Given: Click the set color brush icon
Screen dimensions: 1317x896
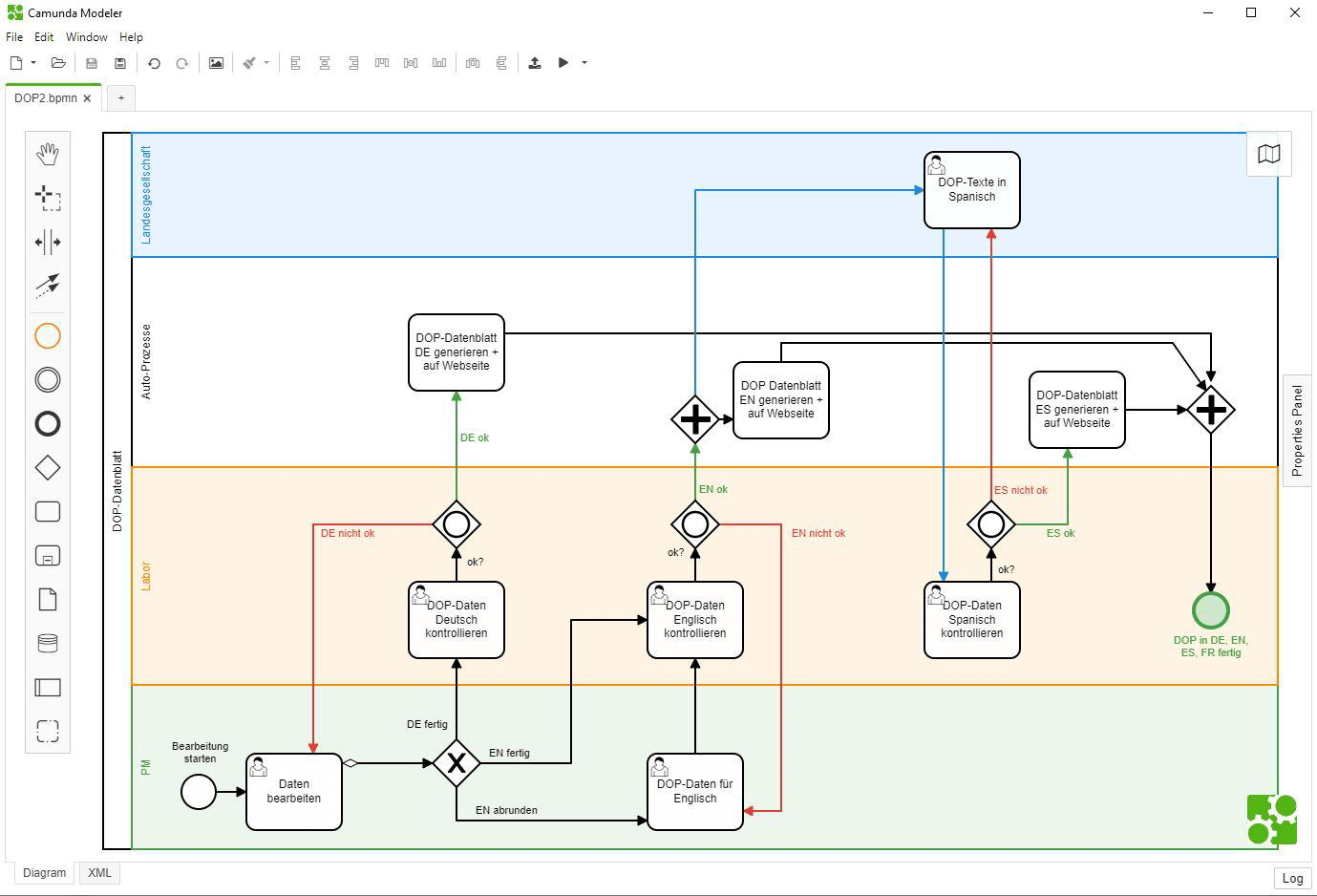Looking at the screenshot, I should (249, 63).
